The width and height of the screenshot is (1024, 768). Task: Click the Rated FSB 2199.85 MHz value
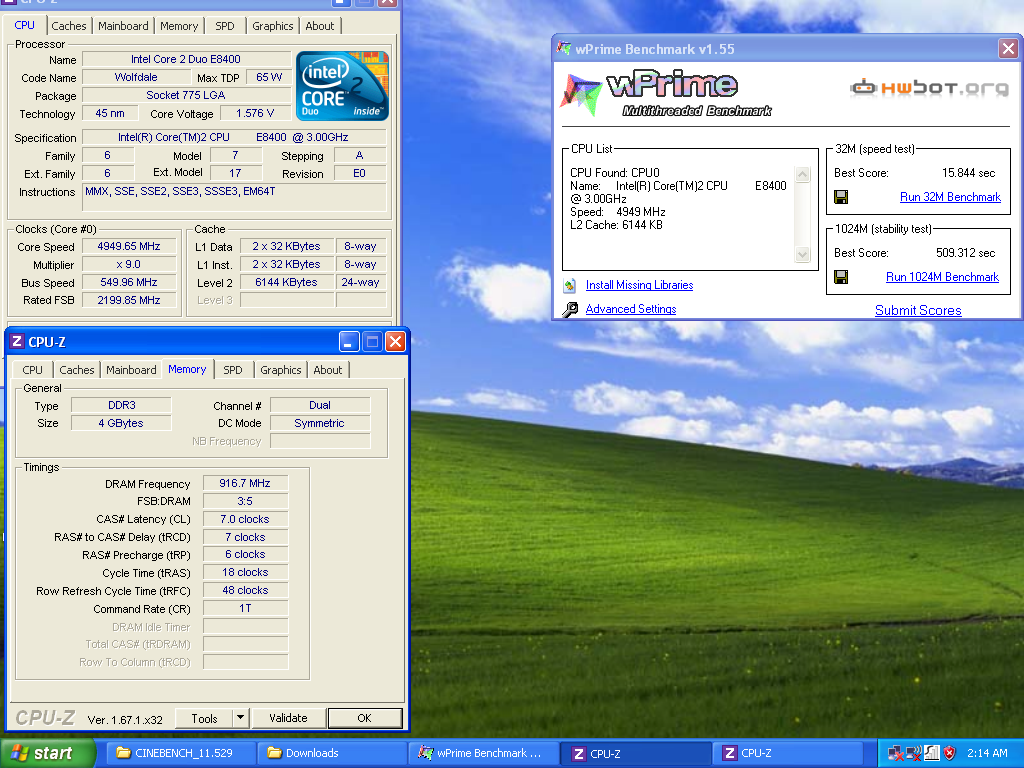click(129, 300)
